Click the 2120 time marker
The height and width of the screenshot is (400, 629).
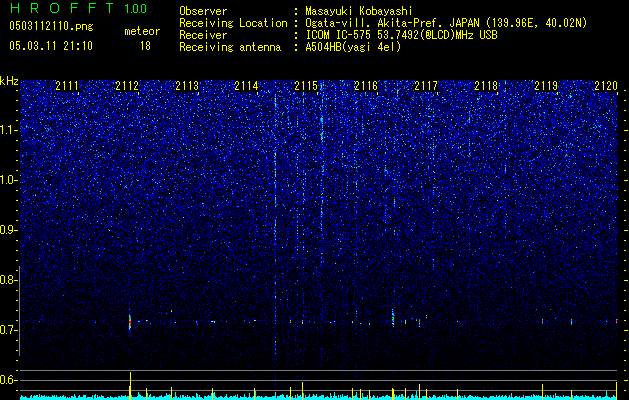[606, 85]
